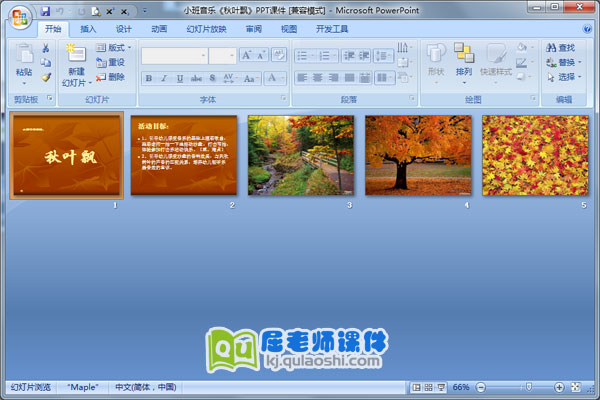Viewport: 600px width, 400px height.
Task: Toggle italic formatting
Action: (x=164, y=78)
